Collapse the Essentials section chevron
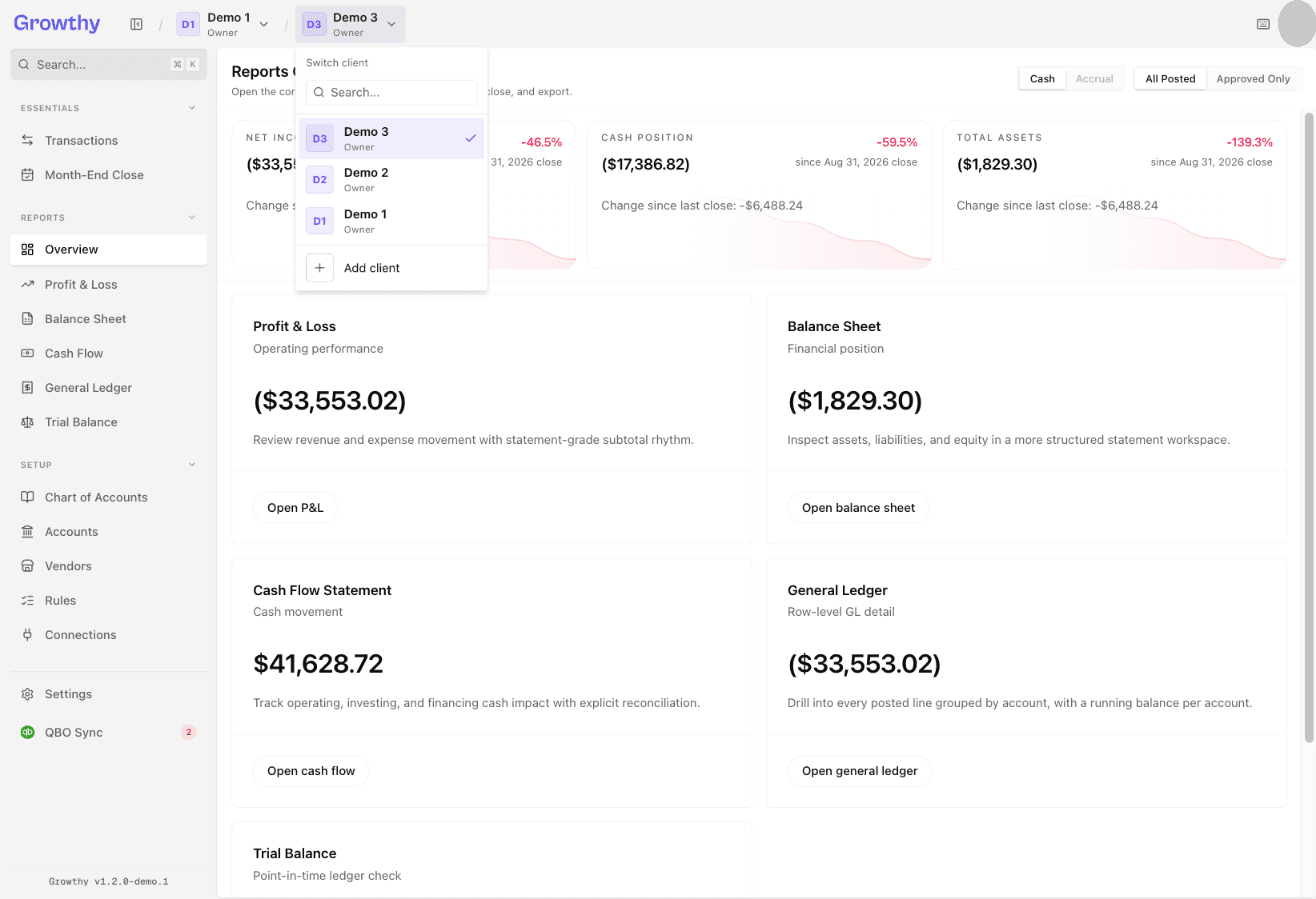 pyautogui.click(x=193, y=108)
